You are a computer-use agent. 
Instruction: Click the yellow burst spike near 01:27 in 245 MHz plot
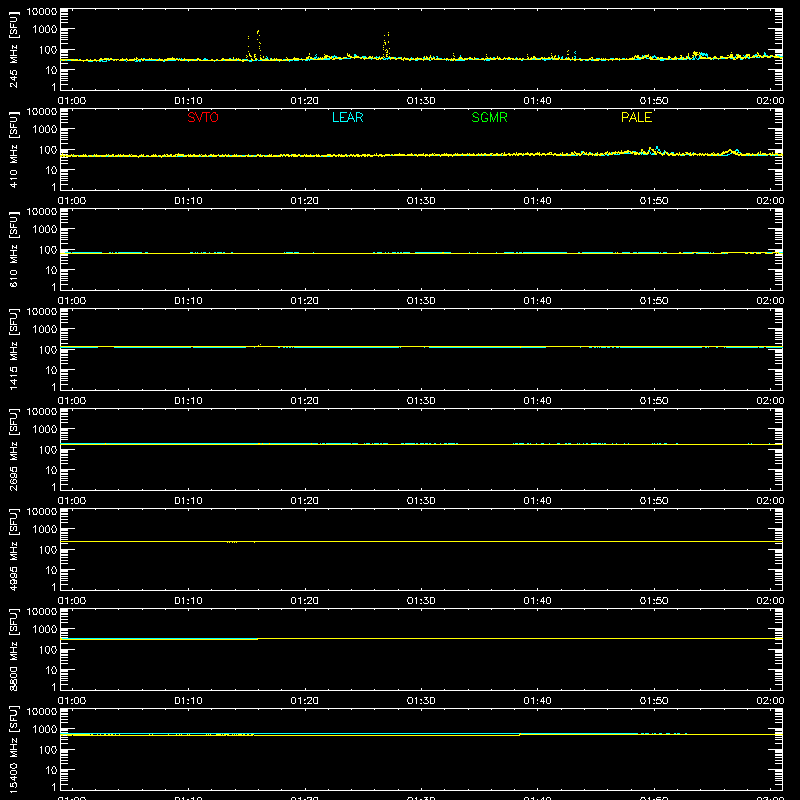[x=386, y=45]
